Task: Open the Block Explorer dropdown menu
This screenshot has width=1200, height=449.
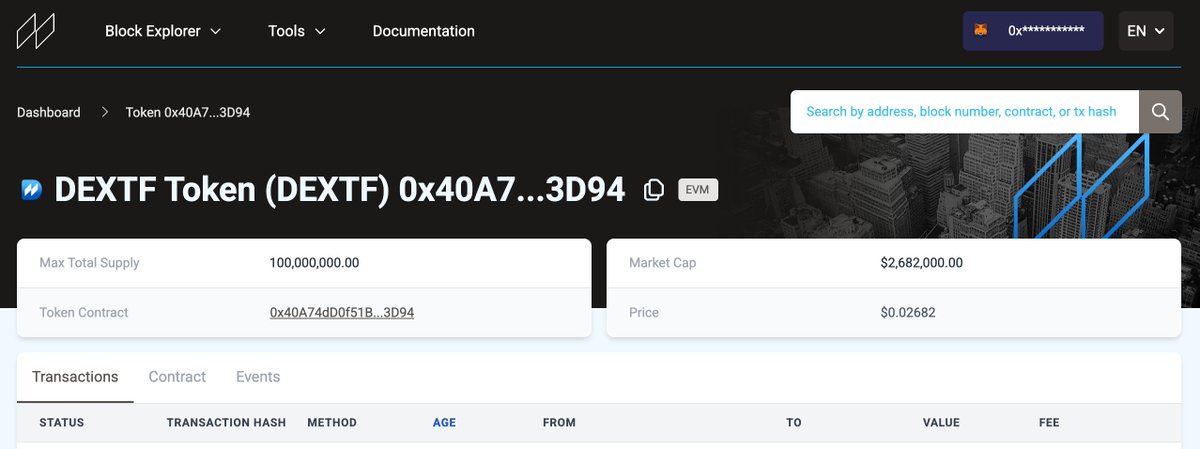Action: tap(163, 31)
